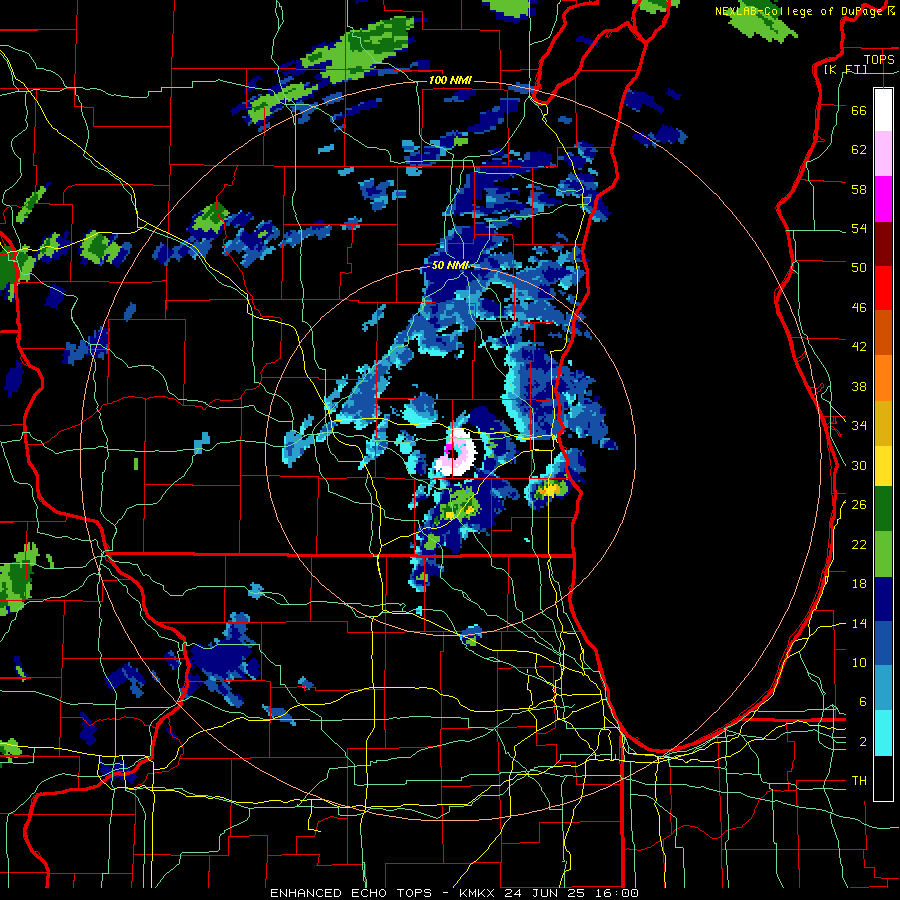Select the legend value 42
Screen dimensions: 900x900
[859, 347]
